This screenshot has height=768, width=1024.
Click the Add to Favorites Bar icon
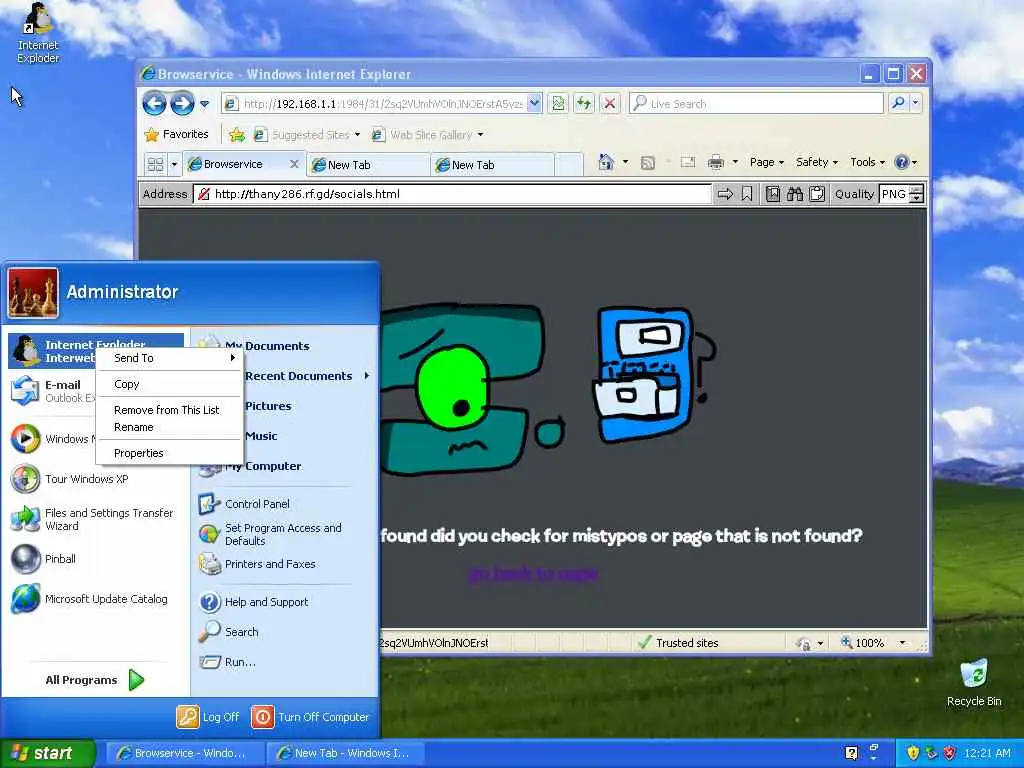click(237, 135)
